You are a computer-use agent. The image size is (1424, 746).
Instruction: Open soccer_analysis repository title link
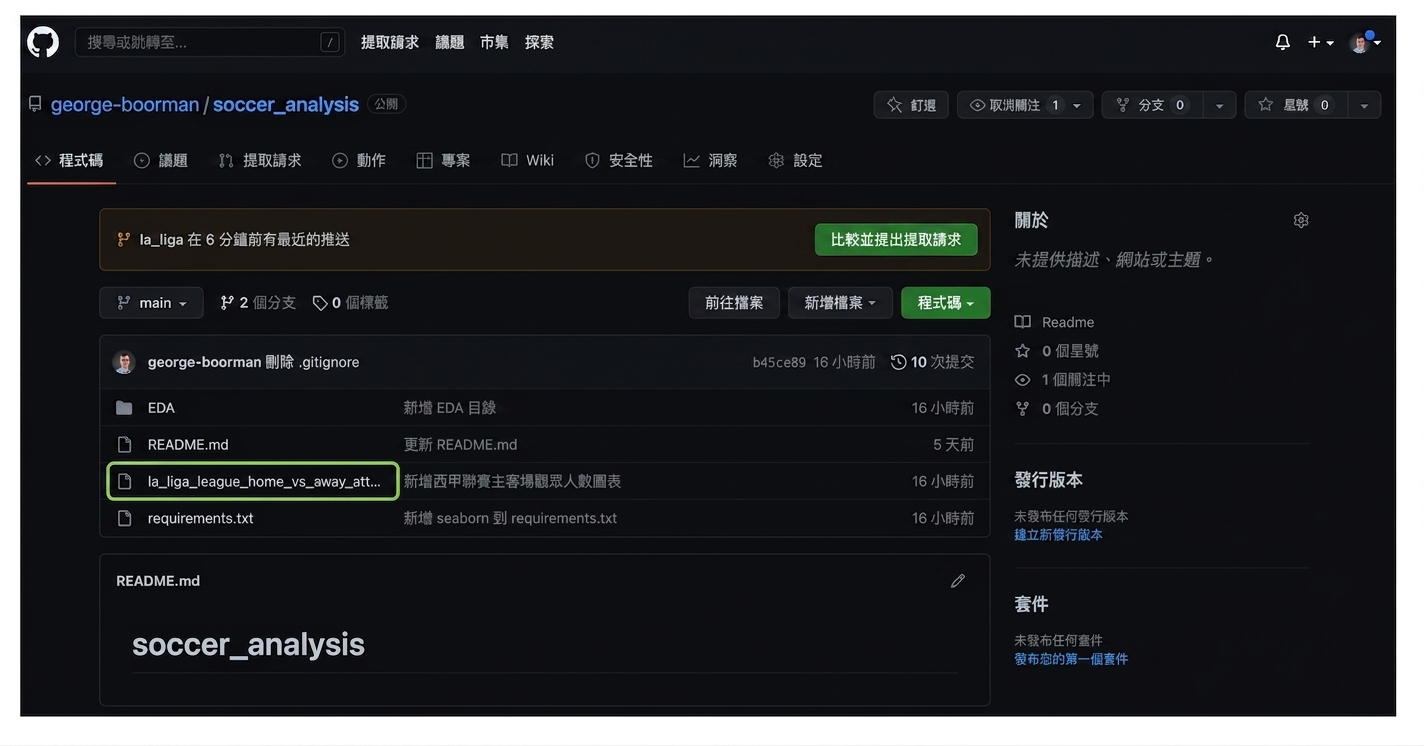286,104
